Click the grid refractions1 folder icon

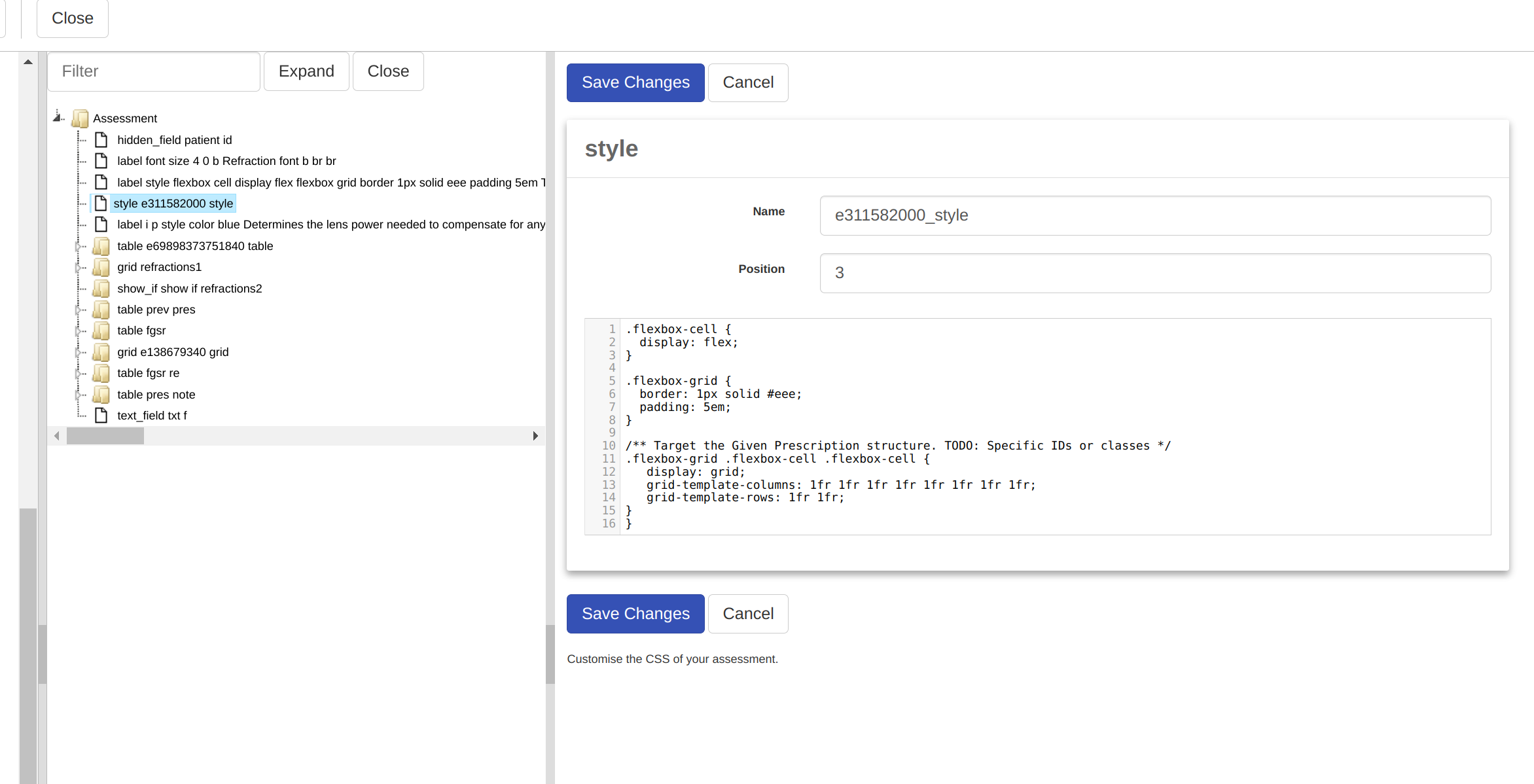click(101, 267)
